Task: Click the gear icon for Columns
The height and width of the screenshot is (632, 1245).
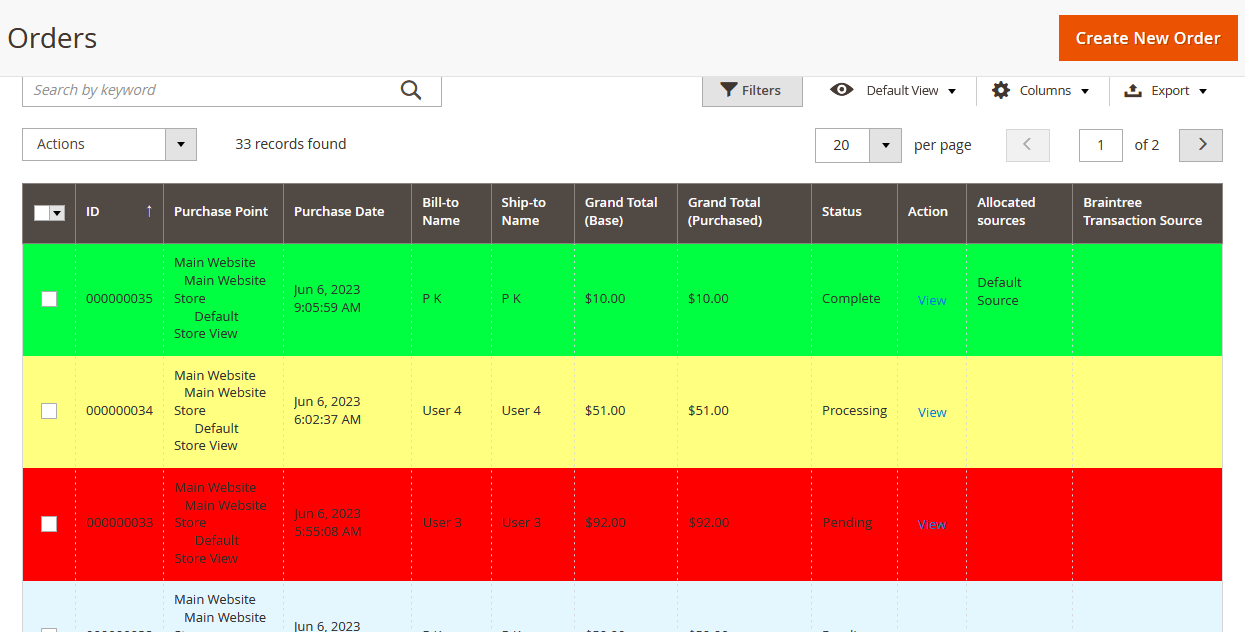Action: tap(1001, 90)
